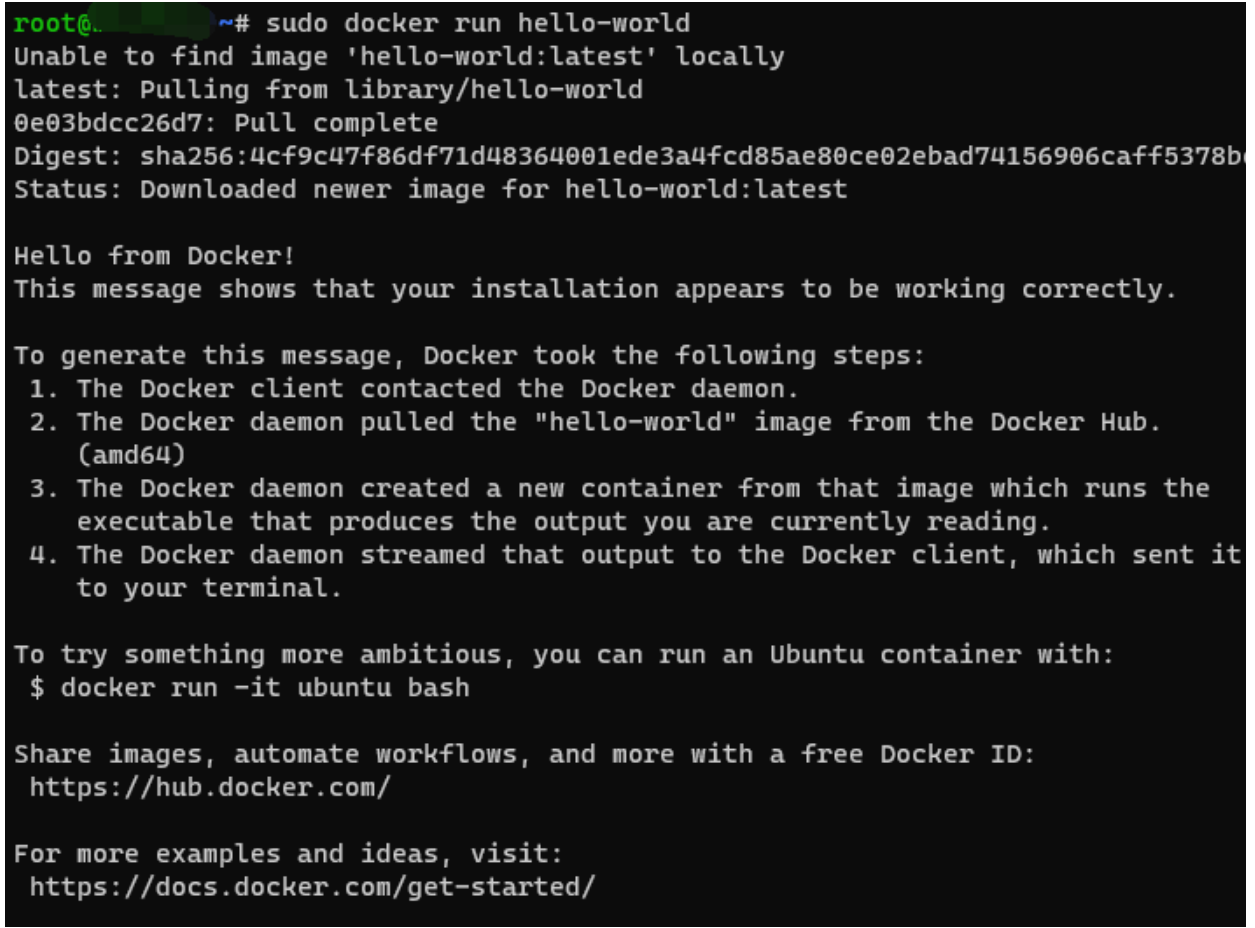Click the 'To try something more ambitious' line

(563, 655)
